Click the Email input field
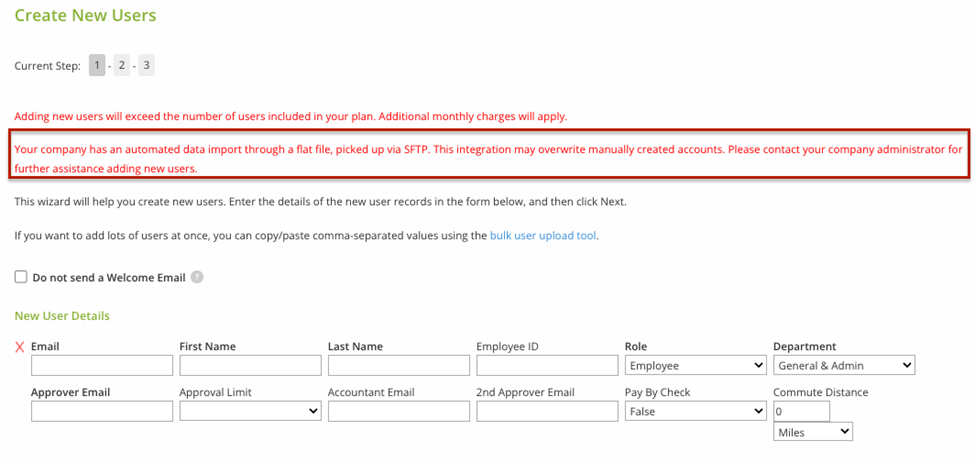The width and height of the screenshot is (975, 463). 102,366
